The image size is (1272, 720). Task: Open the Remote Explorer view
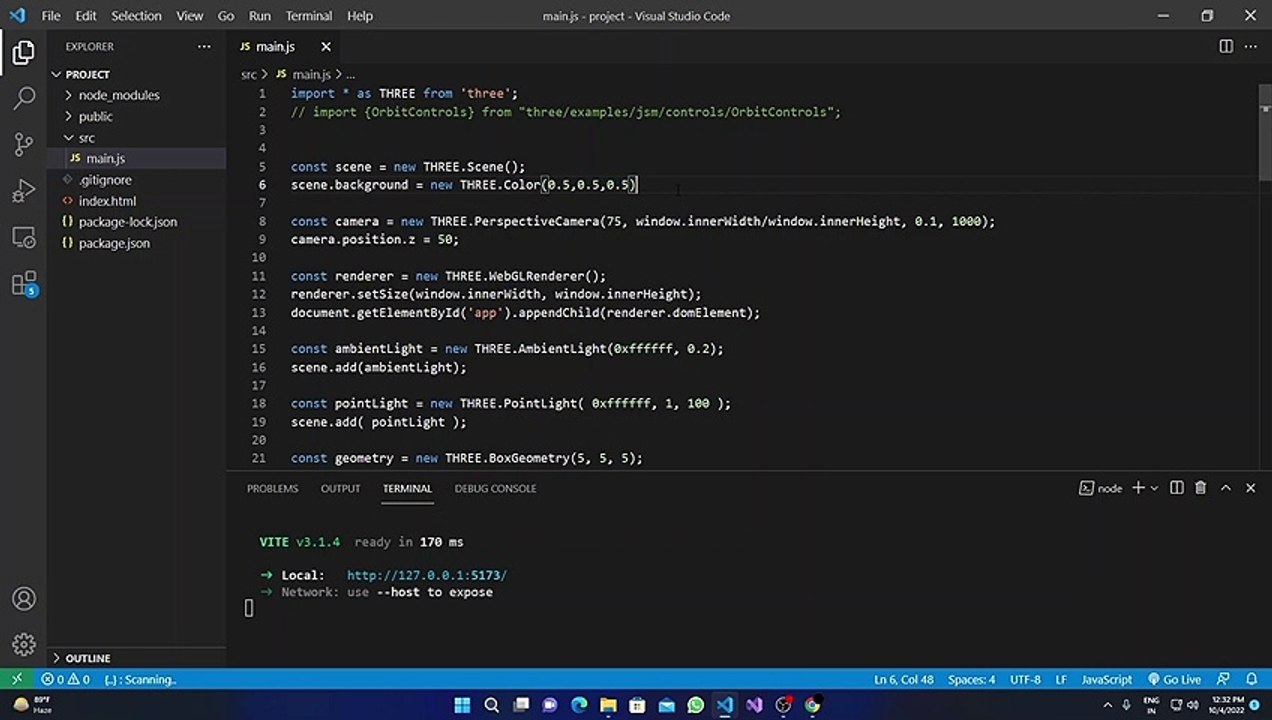(x=24, y=238)
